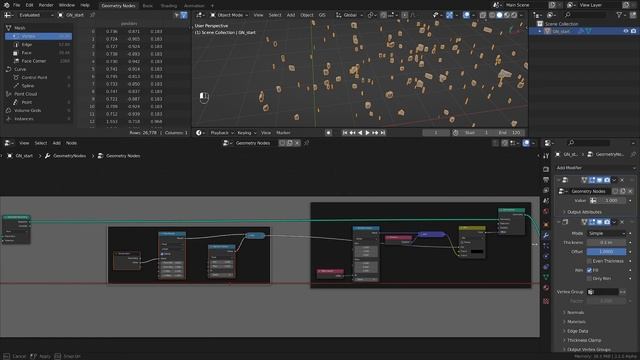Open Global transform orientation dropdown
The height and width of the screenshot is (360, 640).
(349, 15)
